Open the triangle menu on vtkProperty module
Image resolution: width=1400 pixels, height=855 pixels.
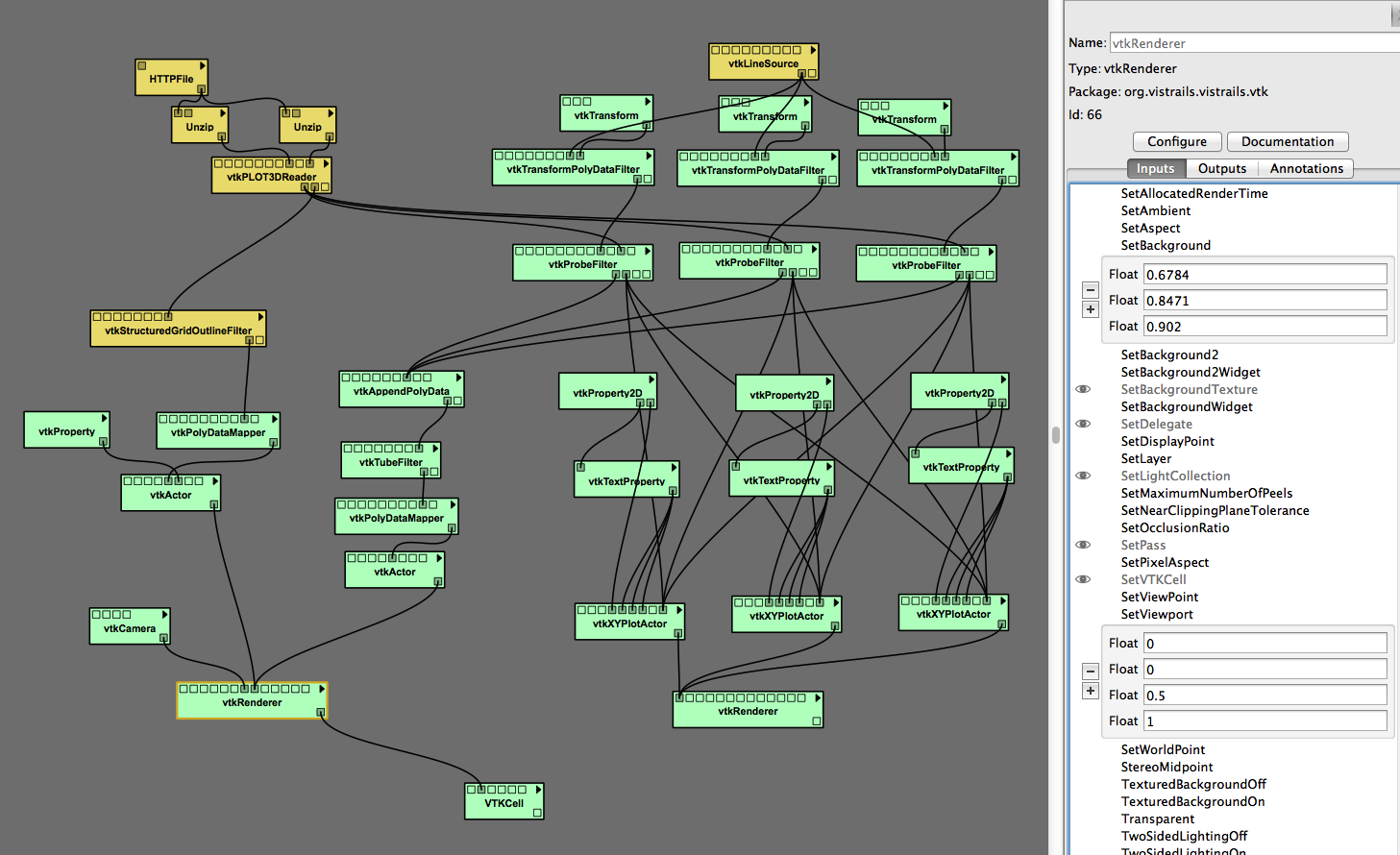tap(104, 418)
